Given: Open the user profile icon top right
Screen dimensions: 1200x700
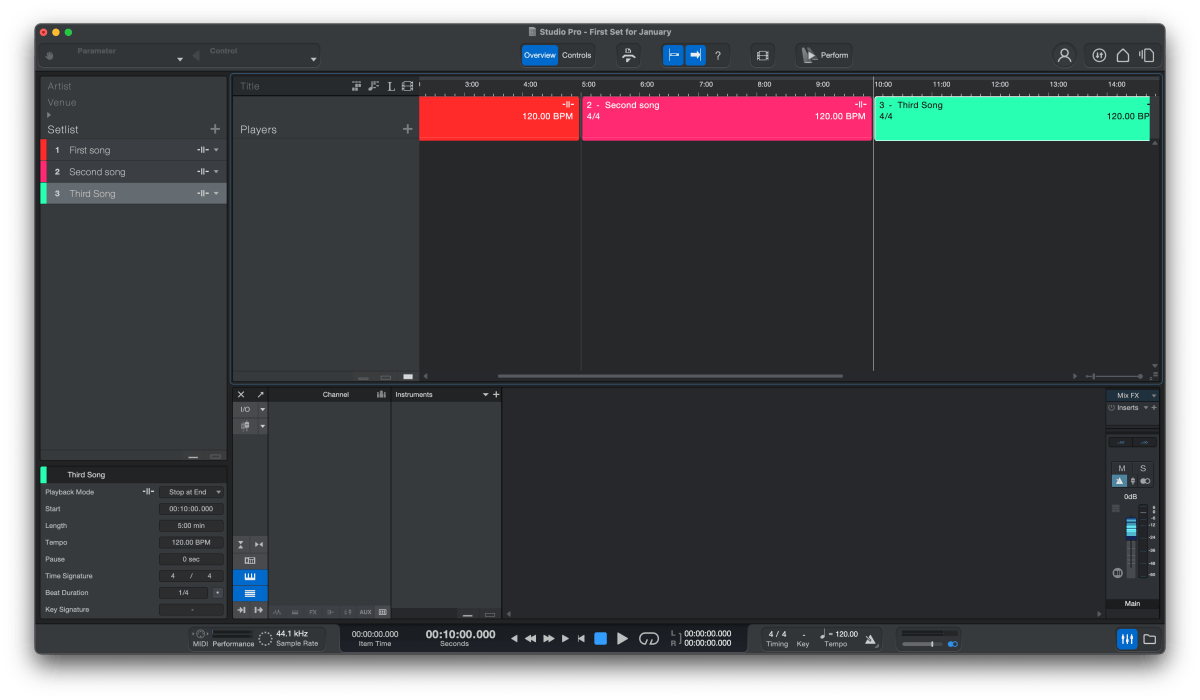Looking at the screenshot, I should pyautogui.click(x=1063, y=55).
